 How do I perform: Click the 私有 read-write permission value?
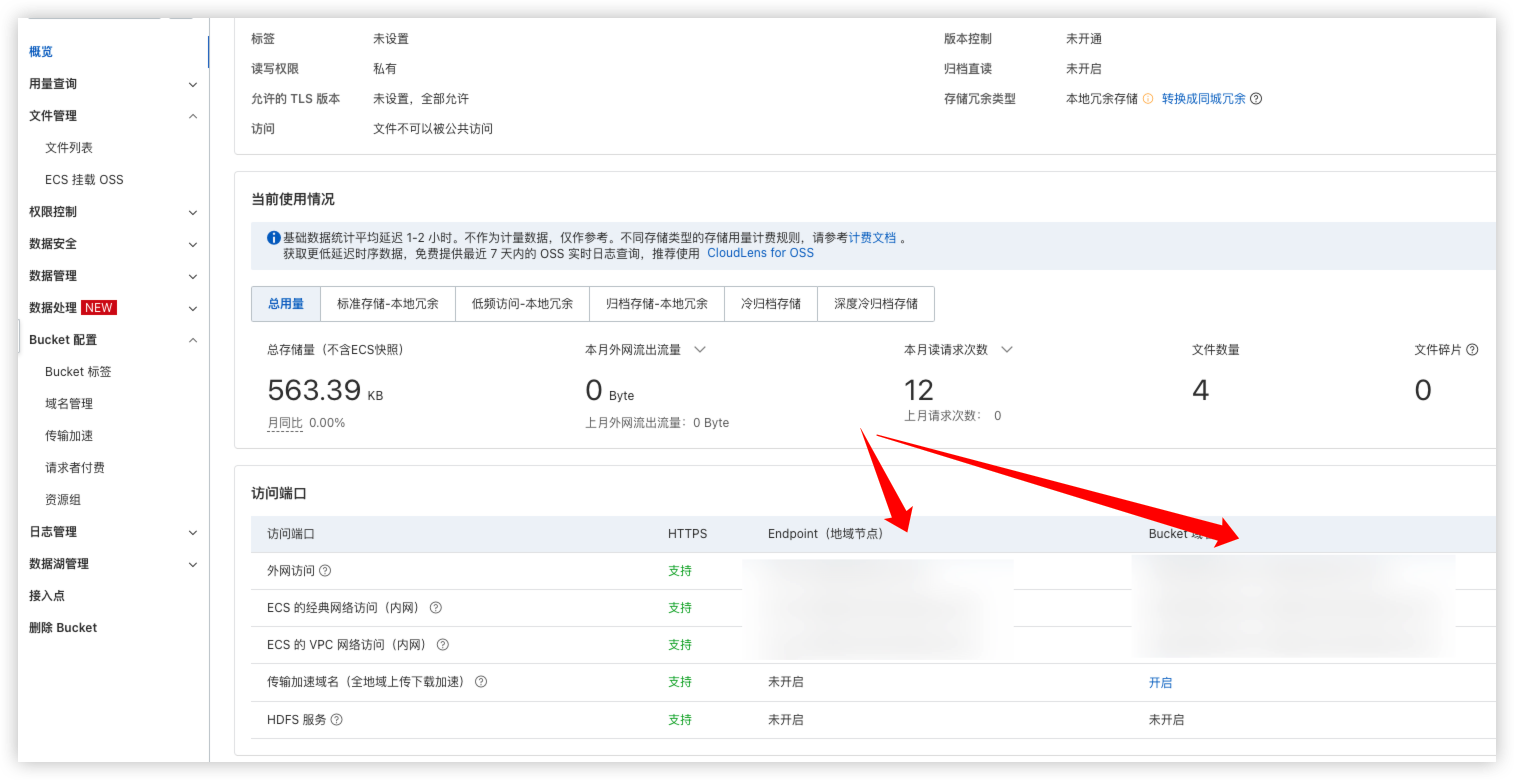tap(385, 69)
